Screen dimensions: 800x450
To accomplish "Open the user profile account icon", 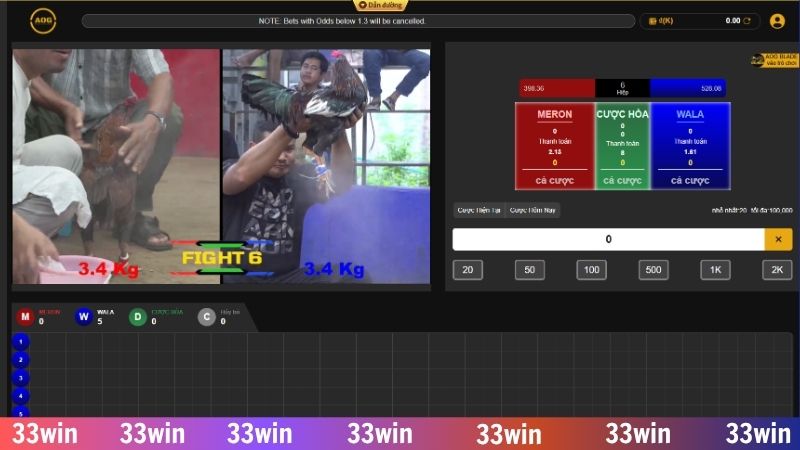I will pos(777,21).
